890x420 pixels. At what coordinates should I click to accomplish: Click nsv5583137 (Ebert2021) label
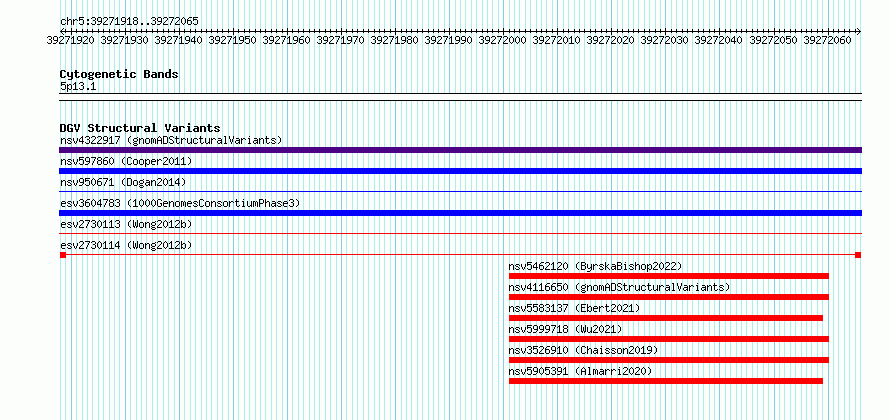coord(574,308)
